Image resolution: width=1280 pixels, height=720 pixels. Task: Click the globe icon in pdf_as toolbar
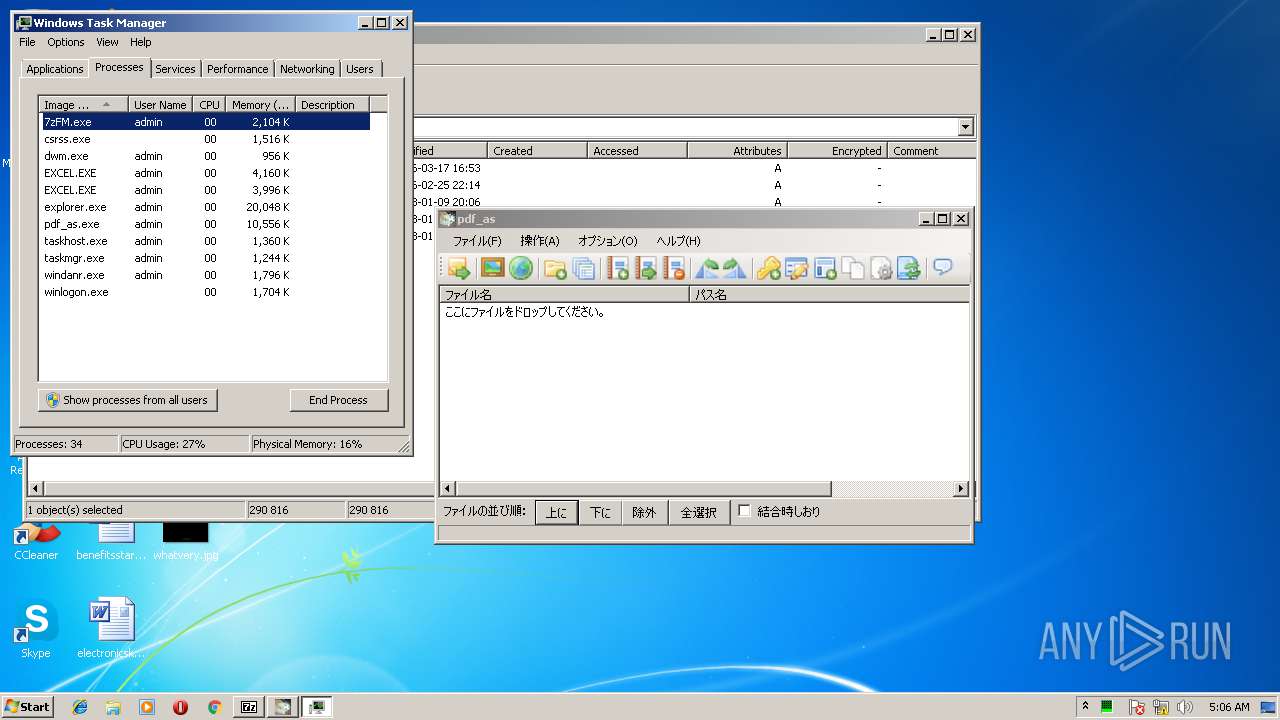tap(520, 268)
